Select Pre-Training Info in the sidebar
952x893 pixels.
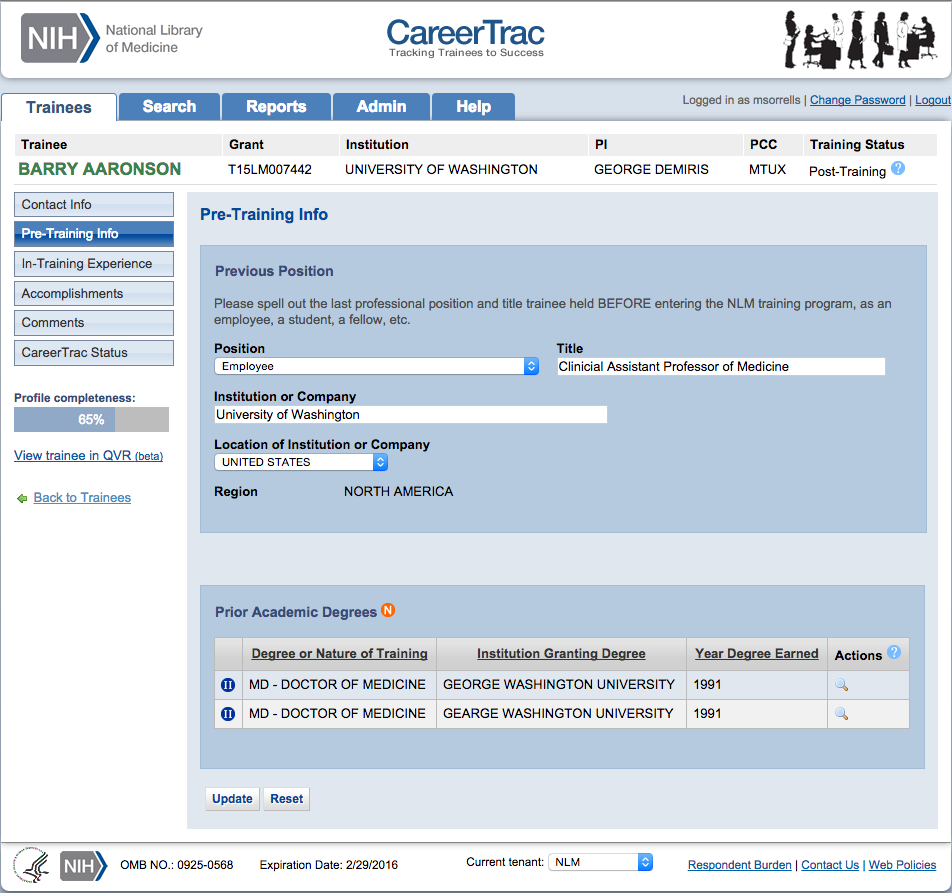(94, 234)
